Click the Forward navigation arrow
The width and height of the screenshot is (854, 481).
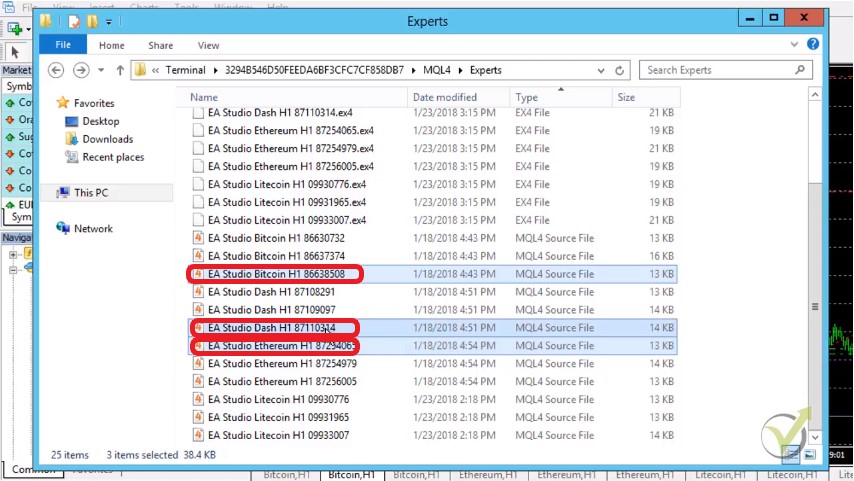81,70
